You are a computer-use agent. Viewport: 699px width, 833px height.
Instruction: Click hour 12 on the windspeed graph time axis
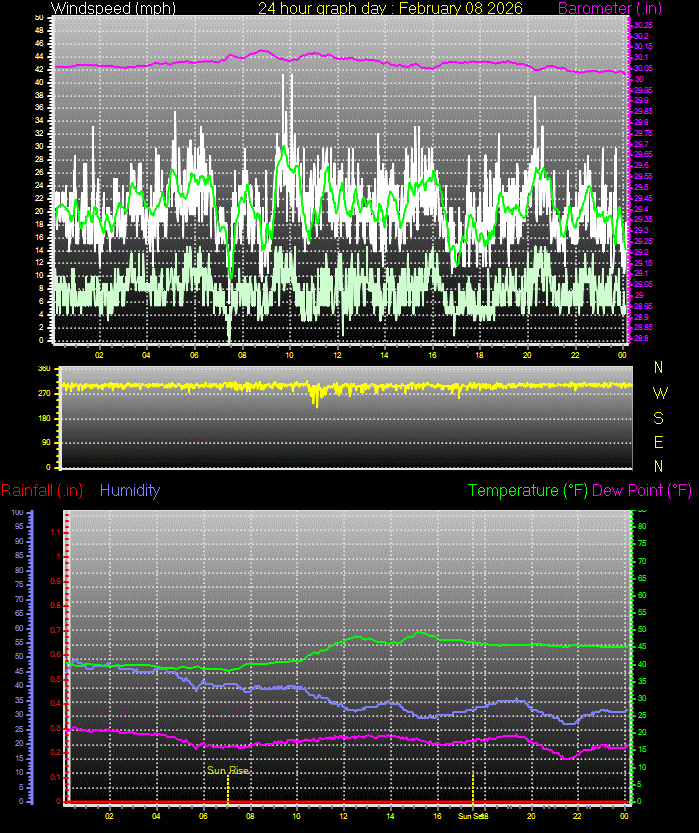coord(337,355)
